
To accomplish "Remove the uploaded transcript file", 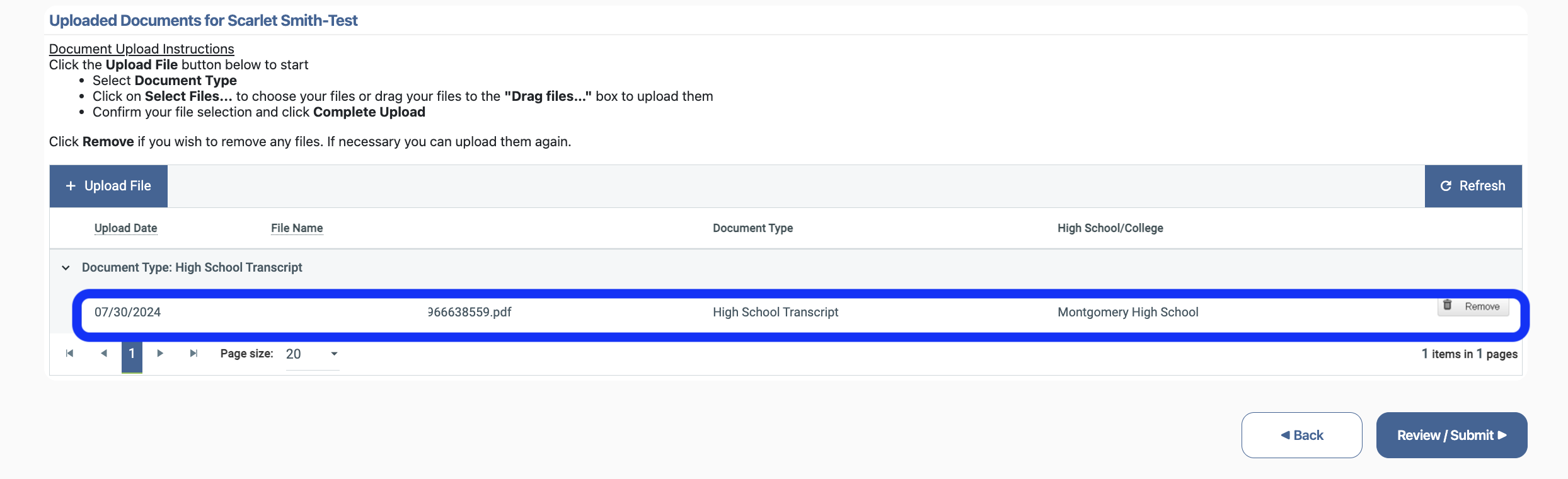I will click(1473, 306).
